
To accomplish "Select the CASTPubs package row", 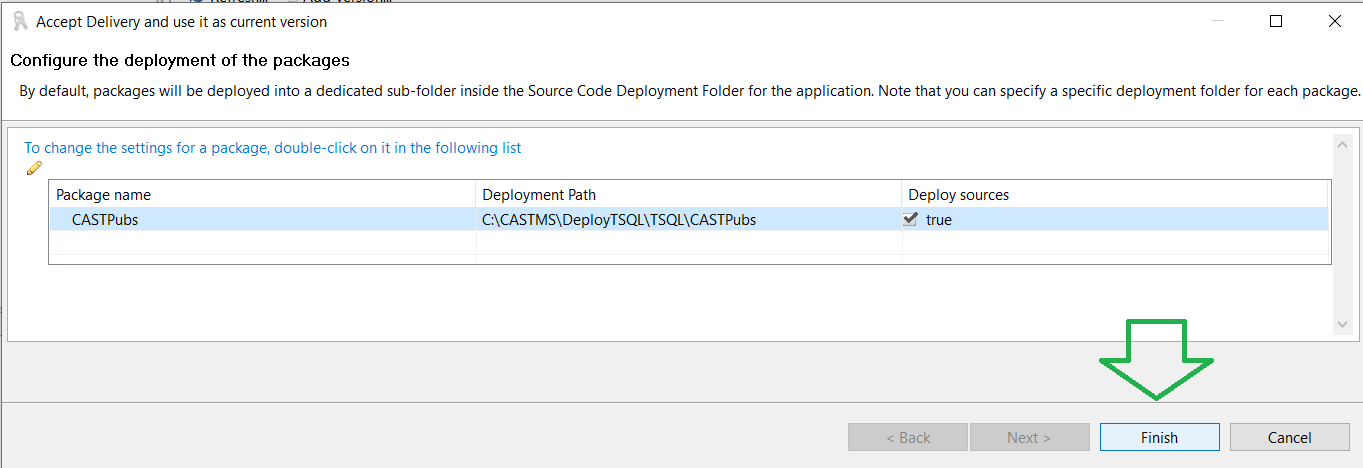I will 105,220.
